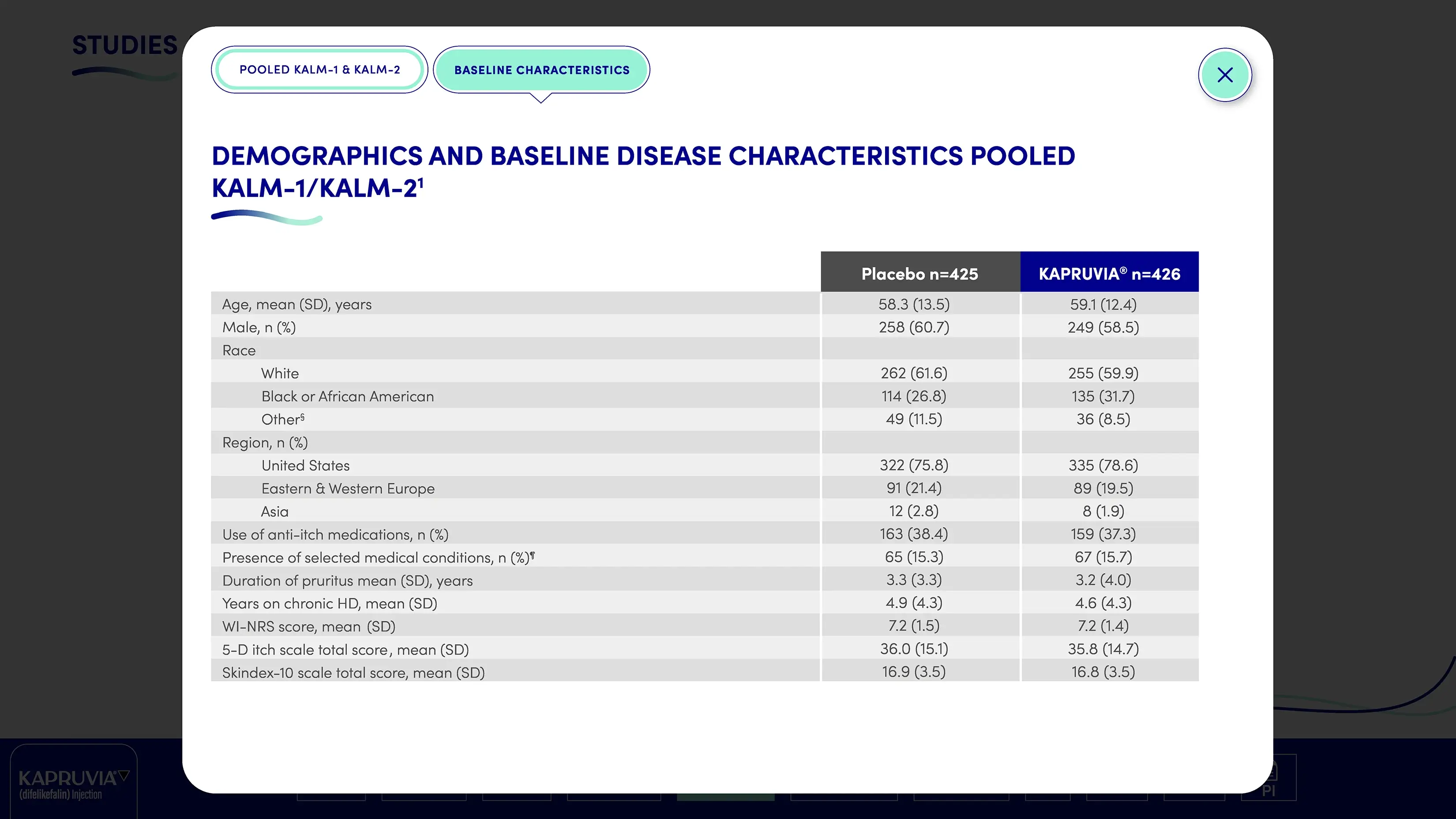Image resolution: width=1456 pixels, height=819 pixels.
Task: Switch to Pooled KALM-1 & KALM-2 tab
Action: [319, 70]
